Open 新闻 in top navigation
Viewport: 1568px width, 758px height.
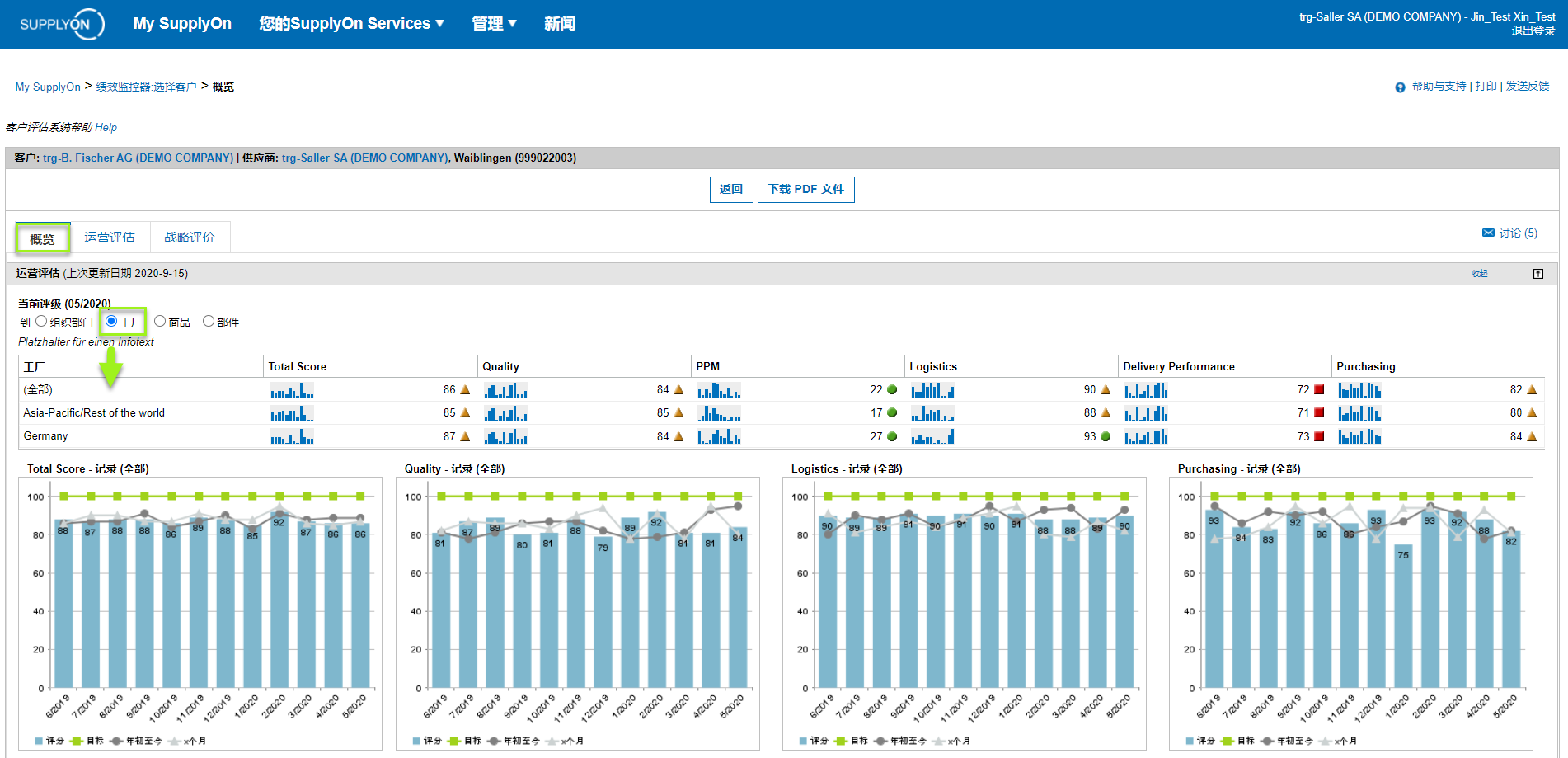pyautogui.click(x=560, y=24)
